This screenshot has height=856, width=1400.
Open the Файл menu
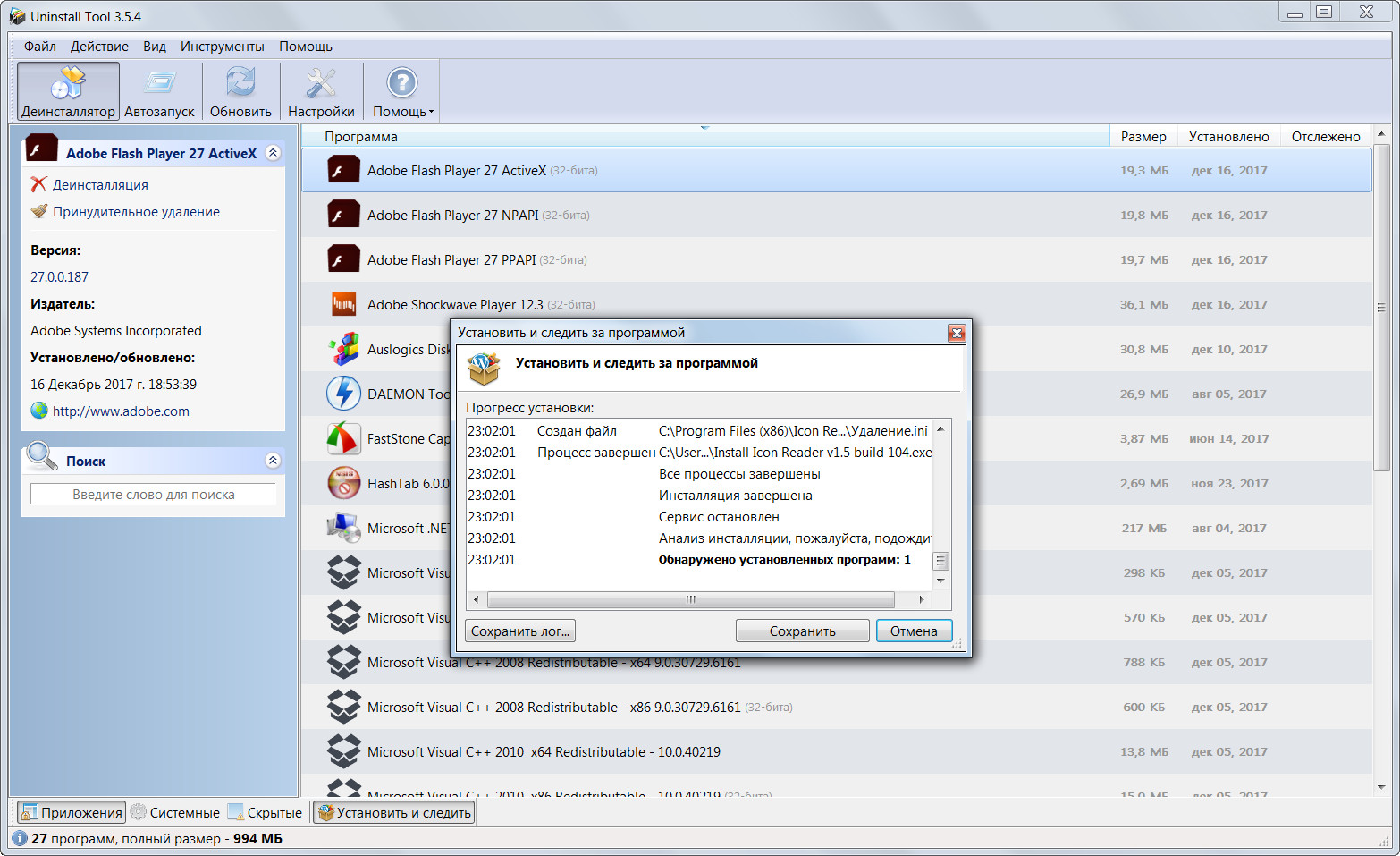click(40, 47)
